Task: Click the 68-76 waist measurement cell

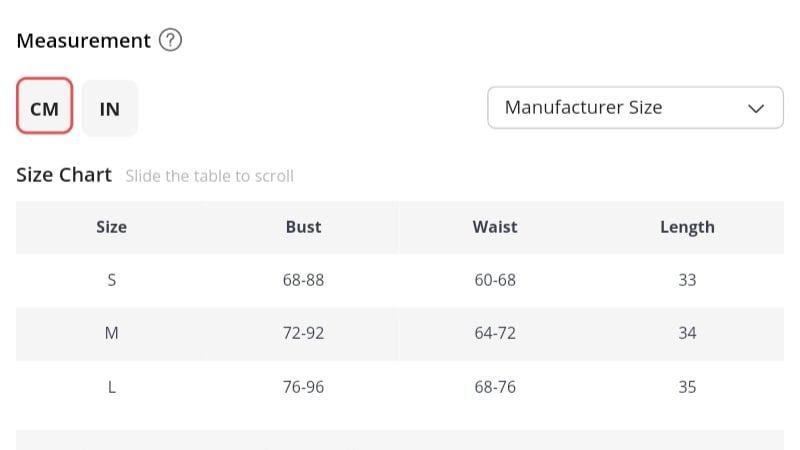Action: [495, 387]
